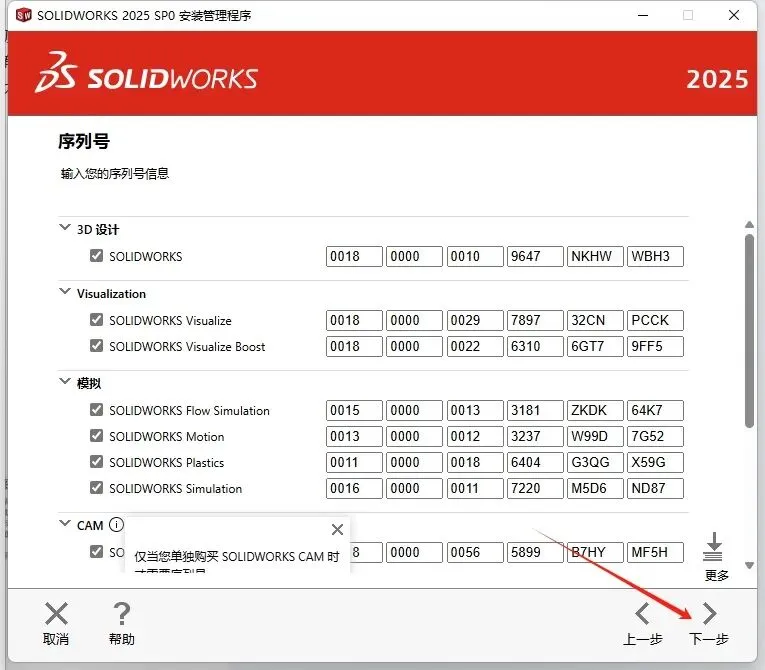Screen dimensions: 765x670
Task: Click Flow Simulation field containing ZKDK
Action: point(595,410)
